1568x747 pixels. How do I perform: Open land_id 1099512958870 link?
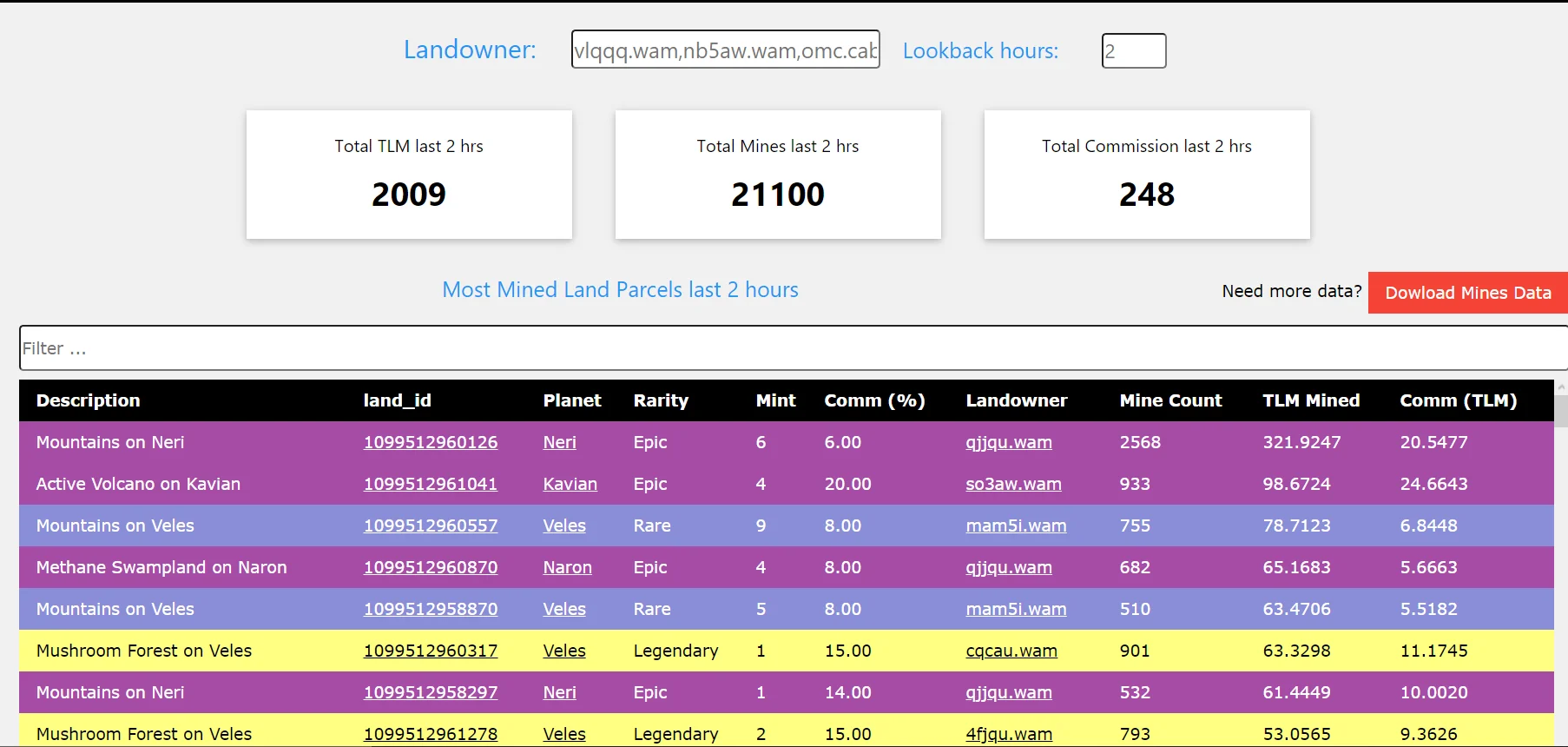coord(431,609)
